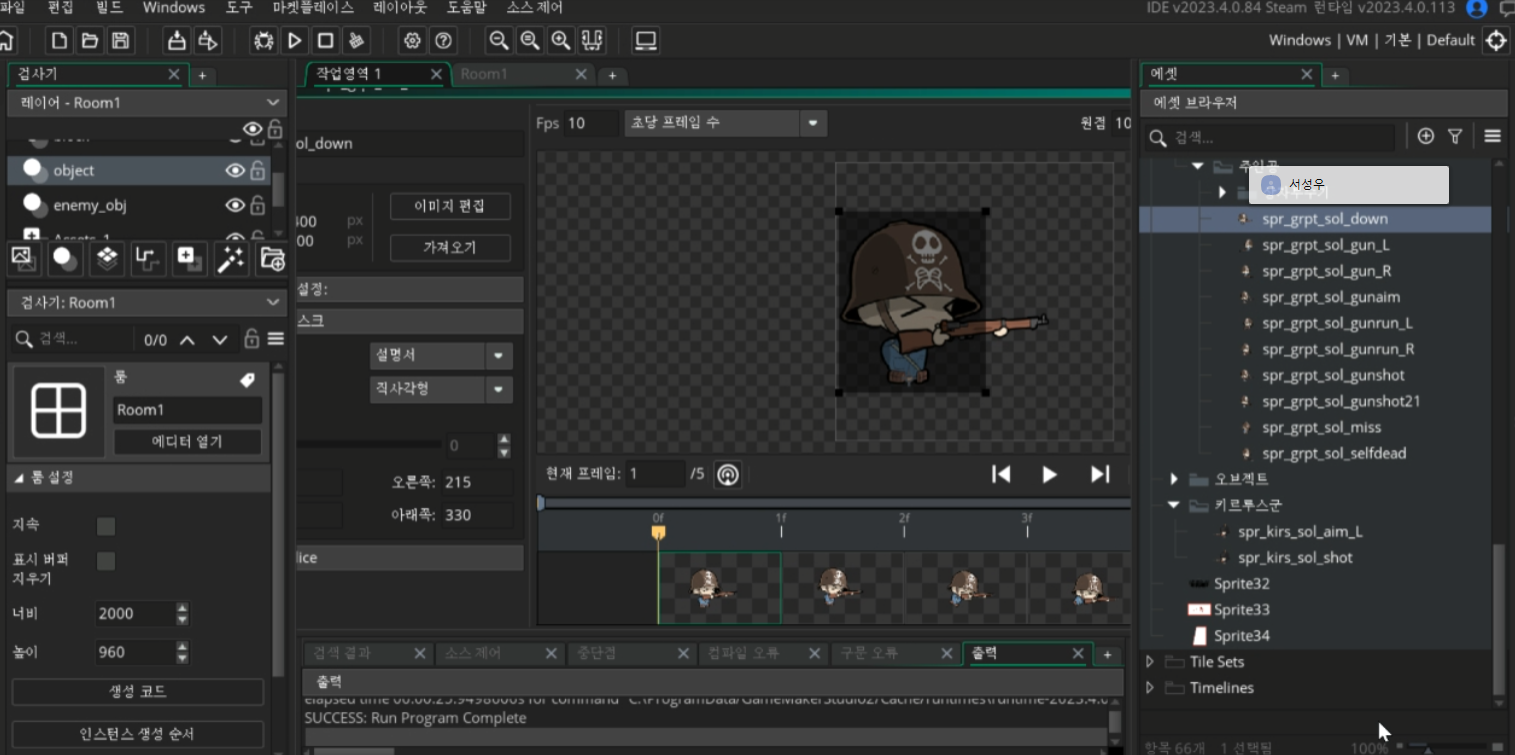Click the Home start page icon
Viewport: 1515px width, 755px height.
pos(6,41)
